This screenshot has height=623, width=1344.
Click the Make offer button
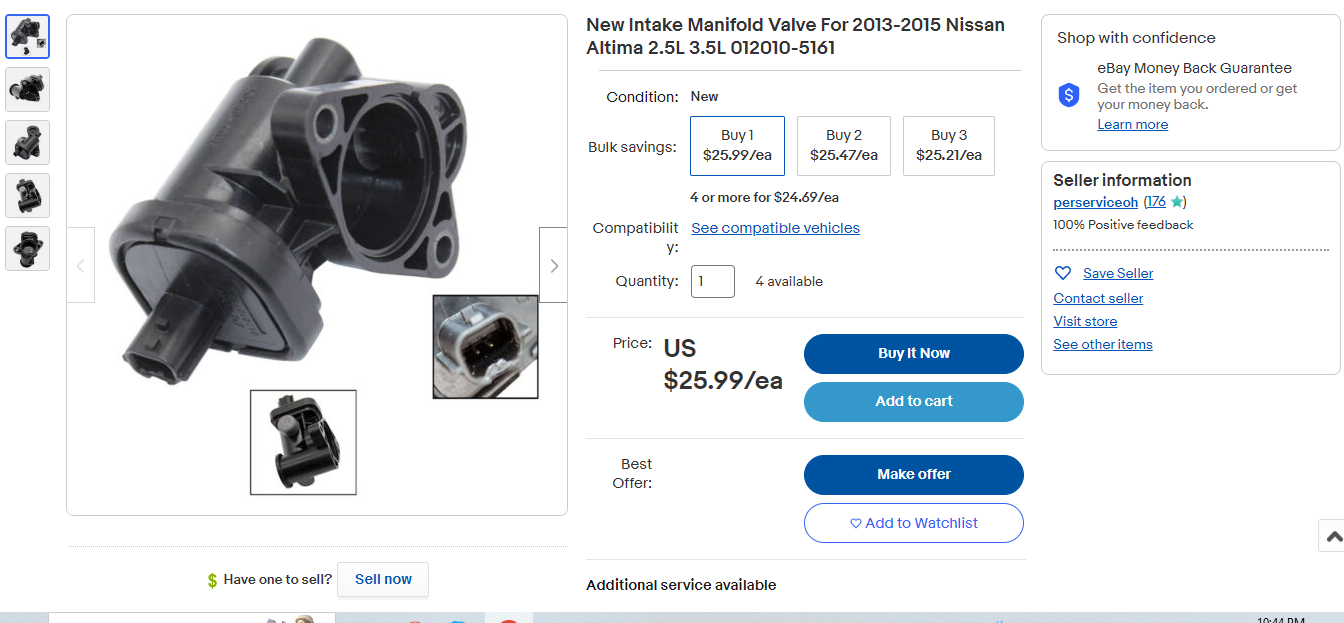pos(913,475)
